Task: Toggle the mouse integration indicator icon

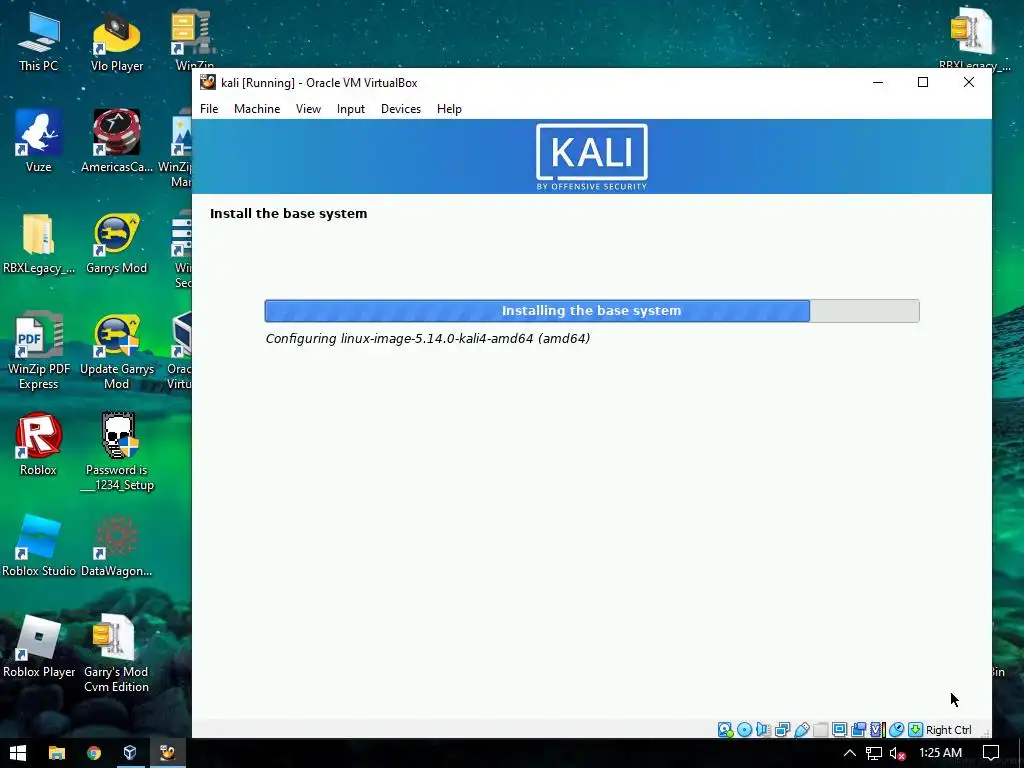Action: pos(897,729)
